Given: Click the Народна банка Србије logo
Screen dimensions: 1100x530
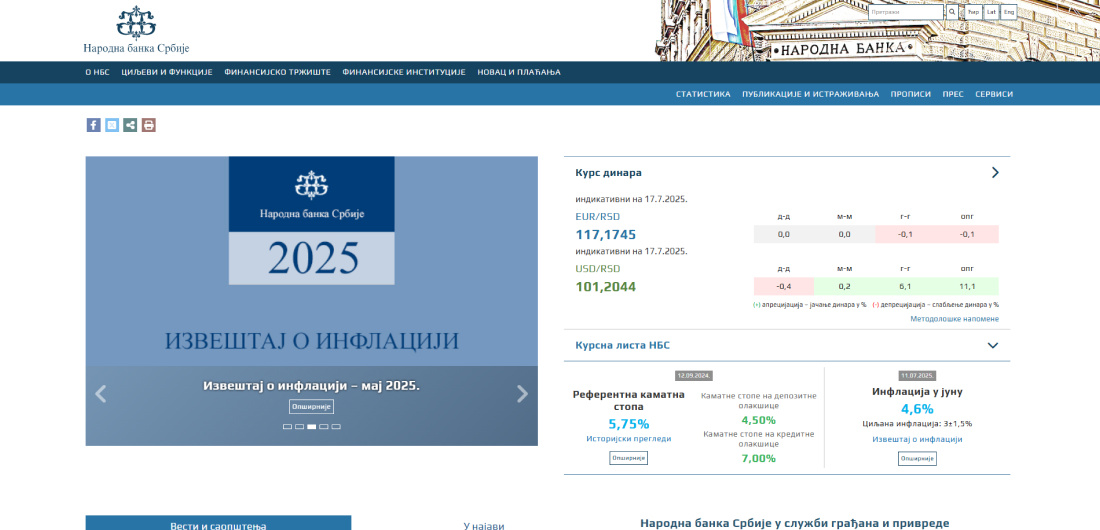Looking at the screenshot, I should pyautogui.click(x=136, y=30).
